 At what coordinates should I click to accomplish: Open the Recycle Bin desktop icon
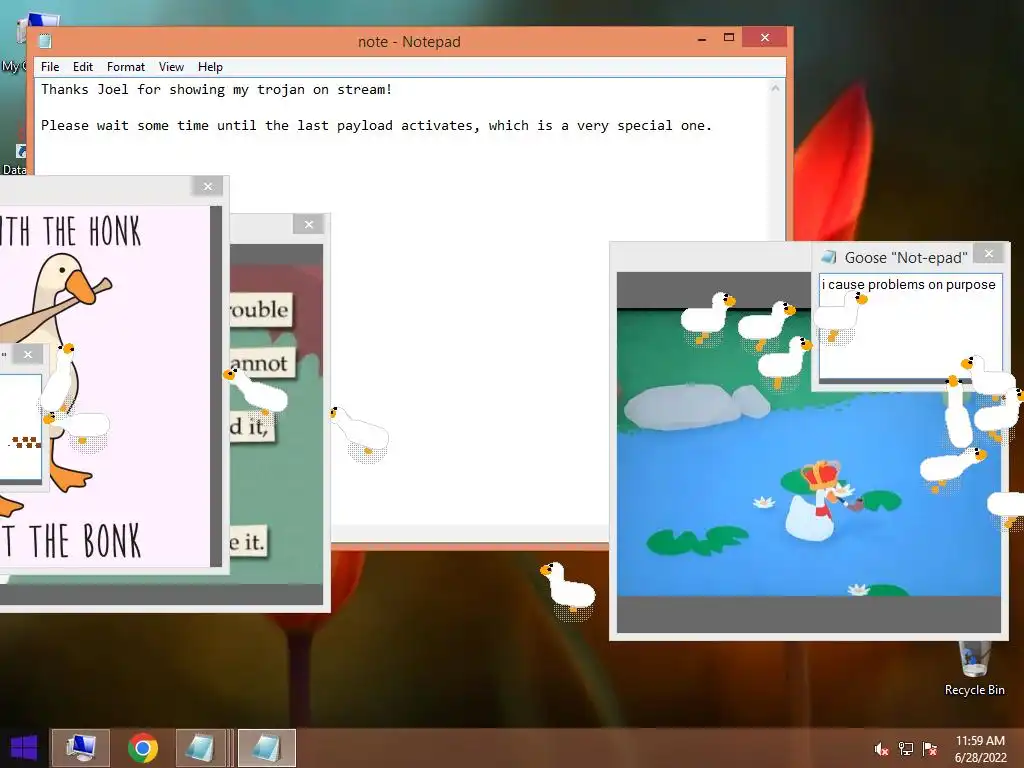coord(974,669)
